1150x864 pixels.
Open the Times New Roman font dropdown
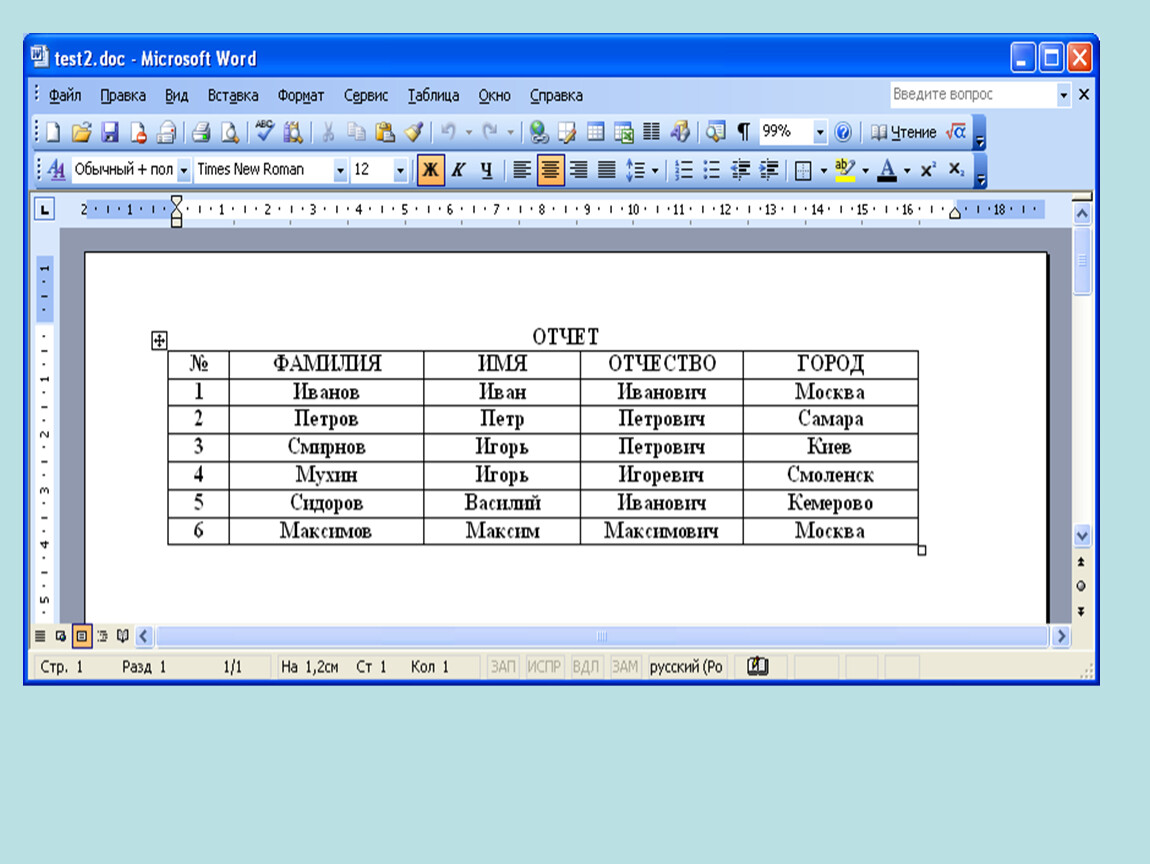point(340,170)
